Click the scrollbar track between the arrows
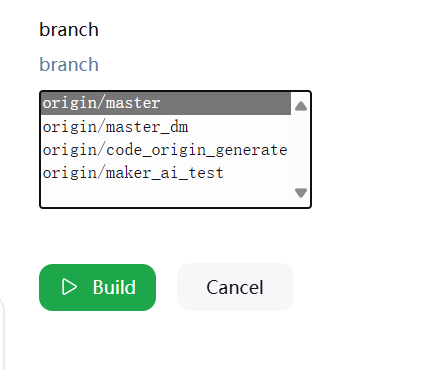Viewport: 439px width, 370px height. (301, 149)
